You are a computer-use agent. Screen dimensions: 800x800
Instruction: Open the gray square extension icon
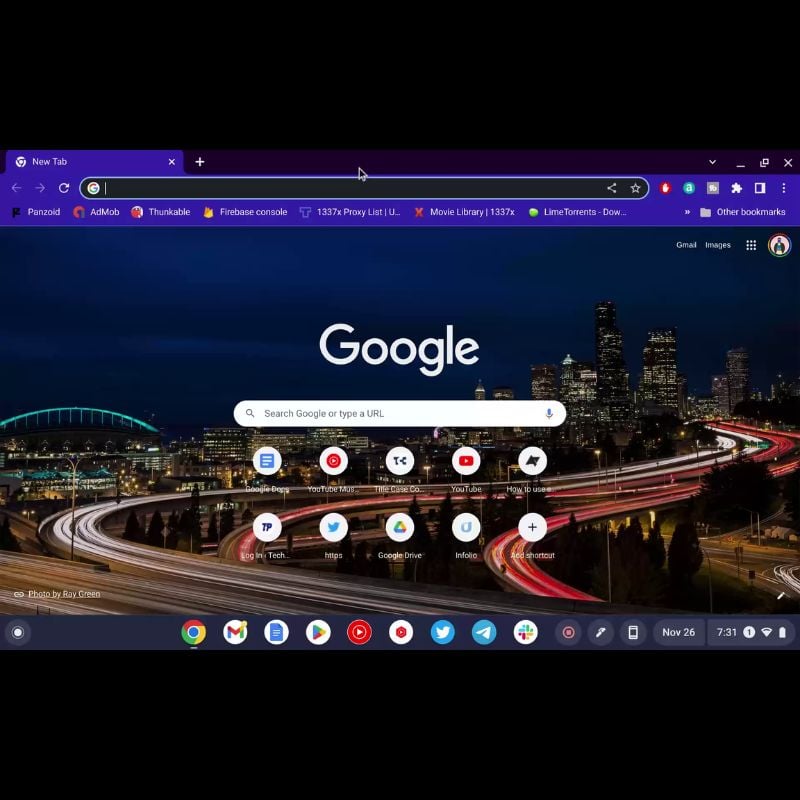(713, 188)
